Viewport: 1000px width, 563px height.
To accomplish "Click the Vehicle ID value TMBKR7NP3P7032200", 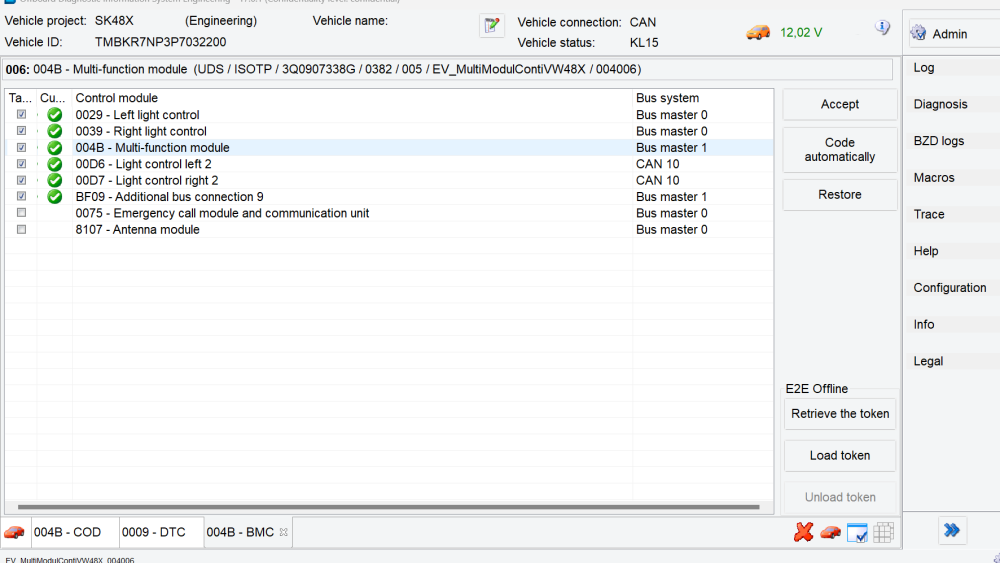I will click(x=160, y=42).
